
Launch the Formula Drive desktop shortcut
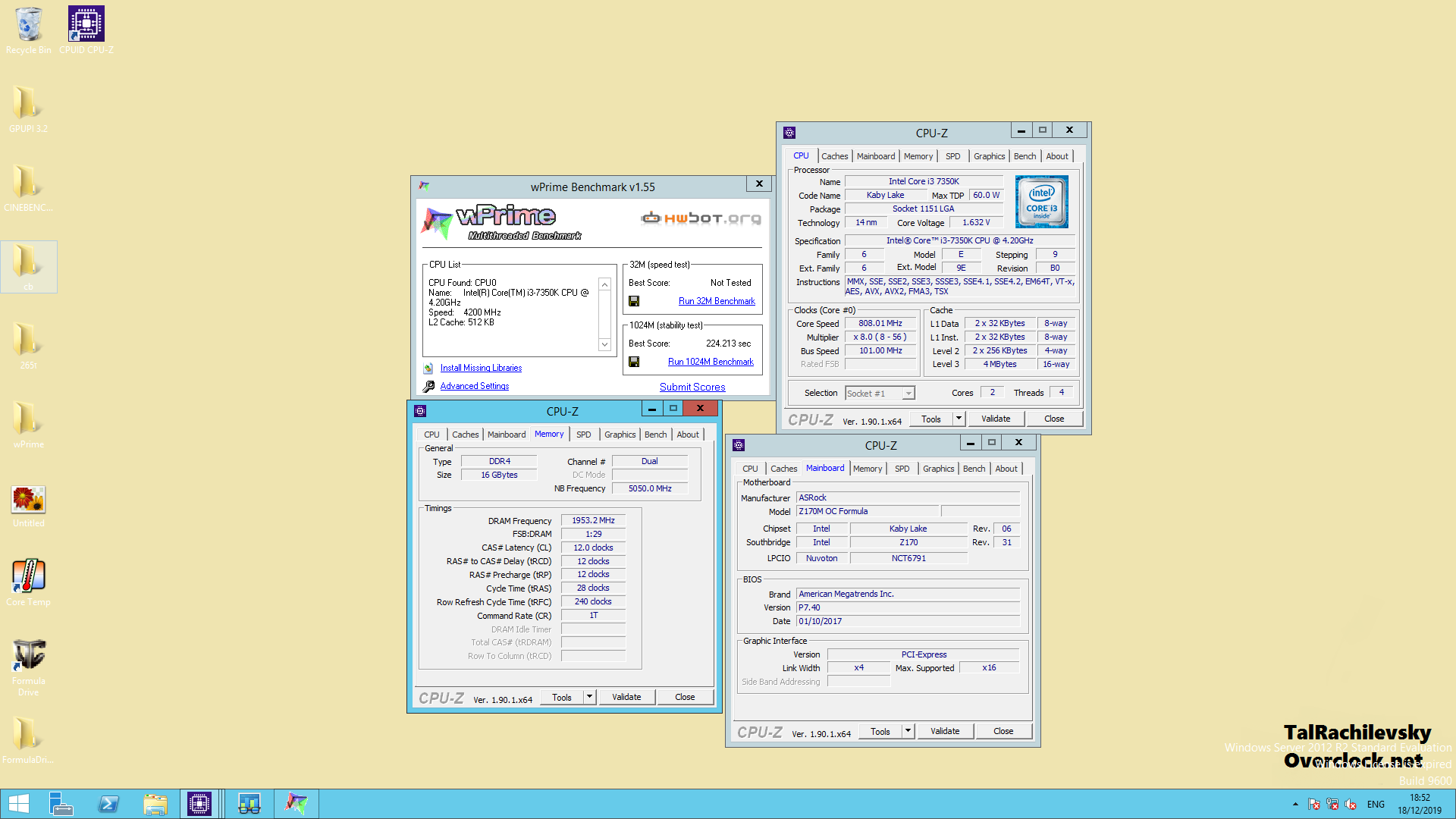28,666
